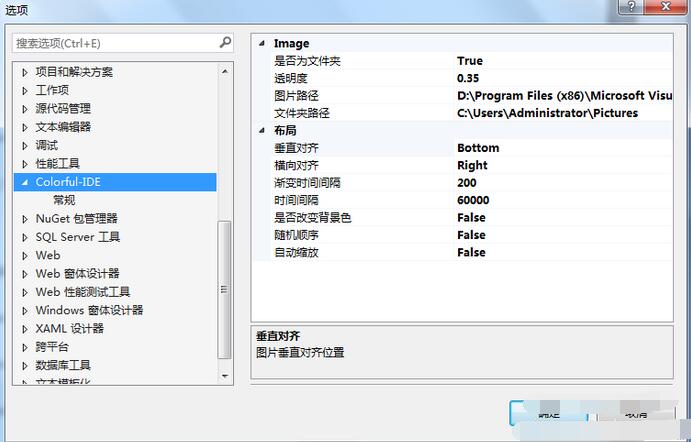This screenshot has height=442, width=691.
Task: Click the 横向对齐 Right value
Action: click(x=564, y=165)
